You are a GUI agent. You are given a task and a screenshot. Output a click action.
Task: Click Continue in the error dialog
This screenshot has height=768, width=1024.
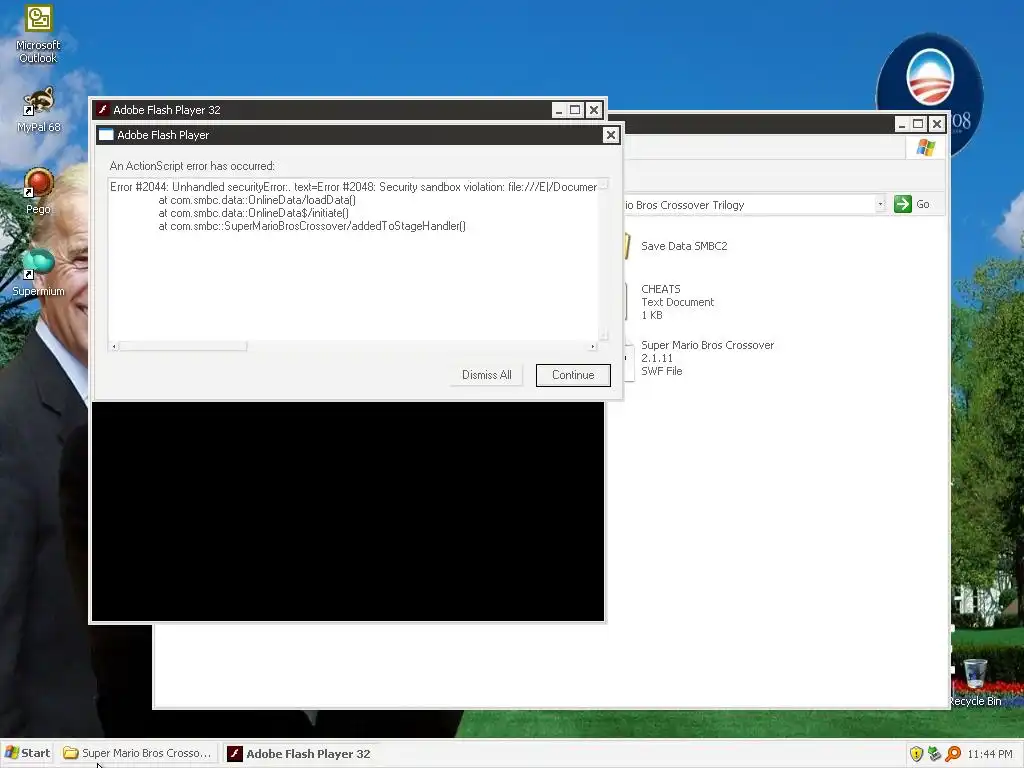point(573,375)
